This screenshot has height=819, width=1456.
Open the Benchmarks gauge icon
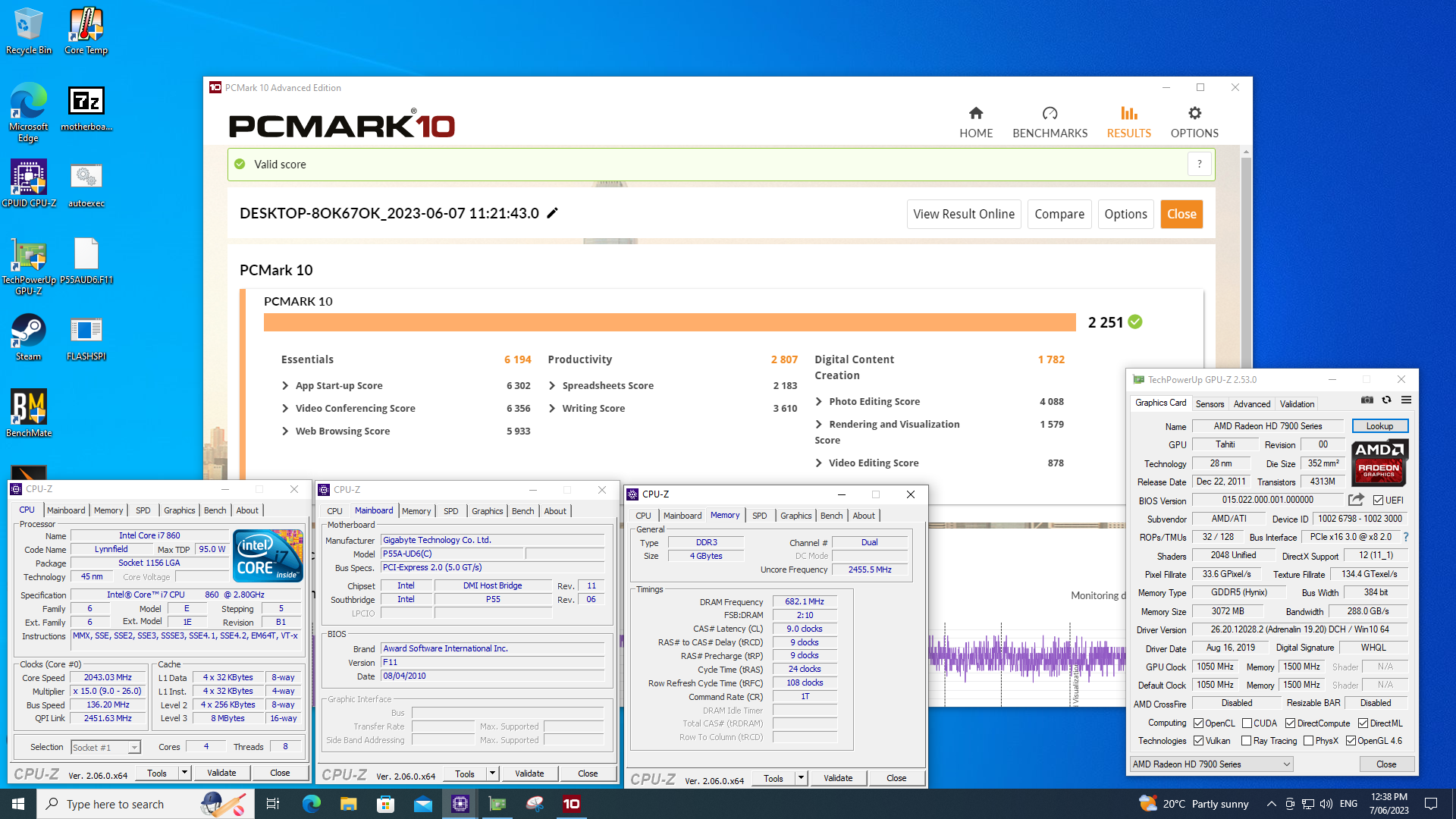point(1050,113)
